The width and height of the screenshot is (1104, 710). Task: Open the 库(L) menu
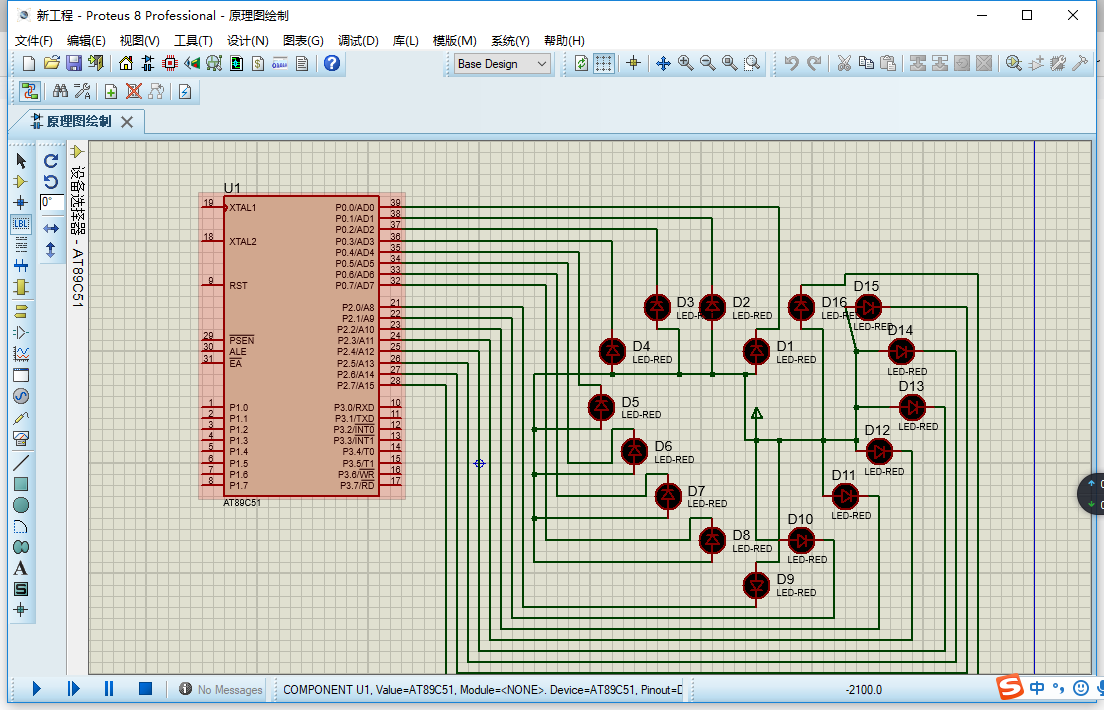pyautogui.click(x=406, y=41)
